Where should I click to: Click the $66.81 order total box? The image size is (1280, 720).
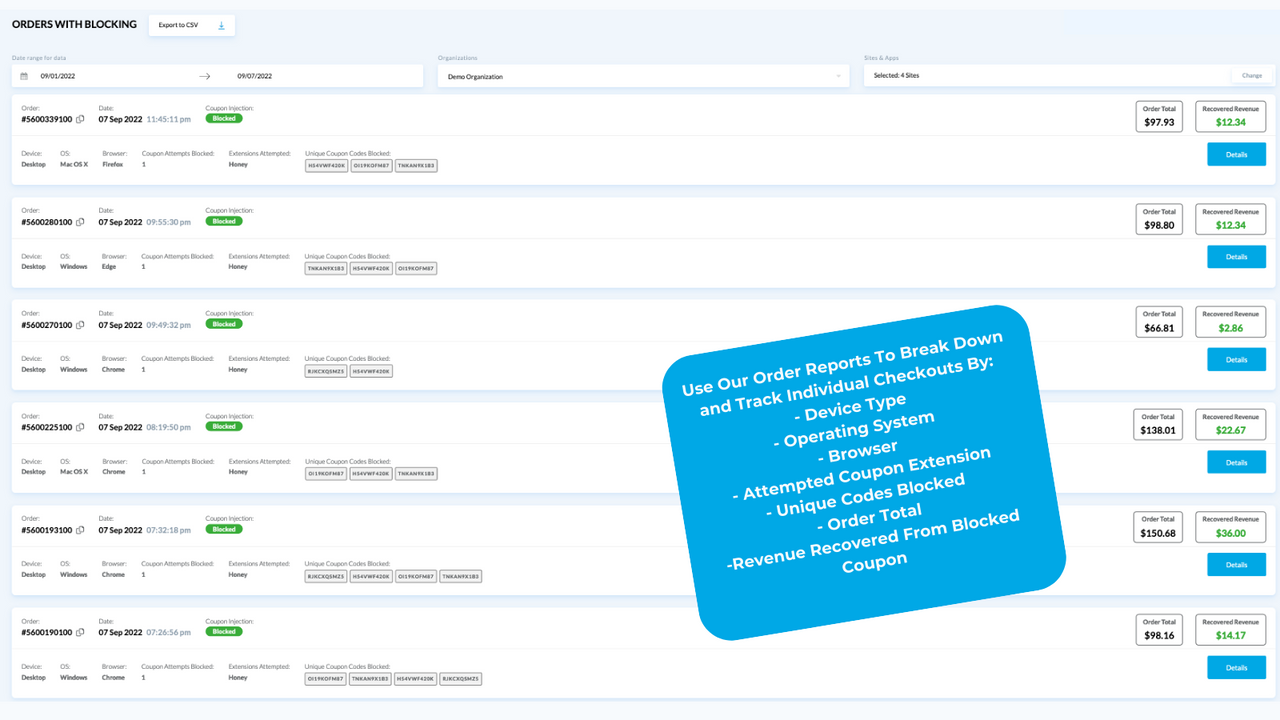point(1158,322)
